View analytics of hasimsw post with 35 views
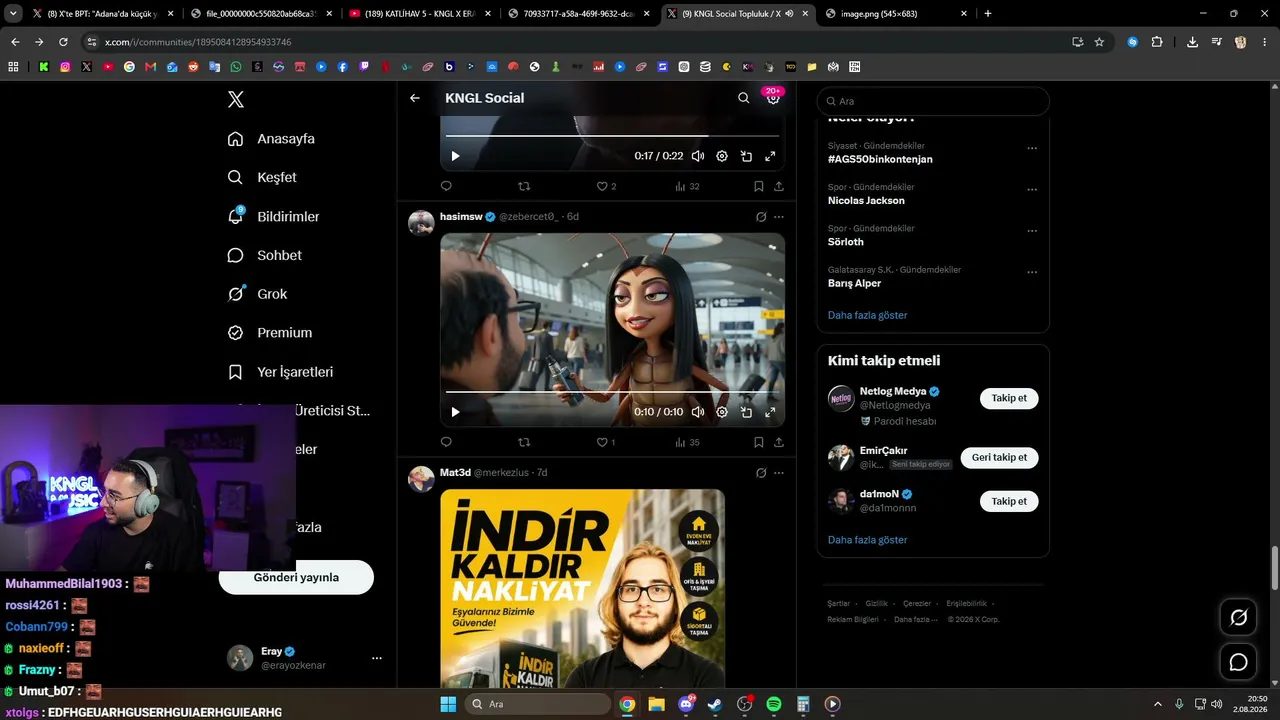Screen dimensions: 1280x720 coord(687,442)
